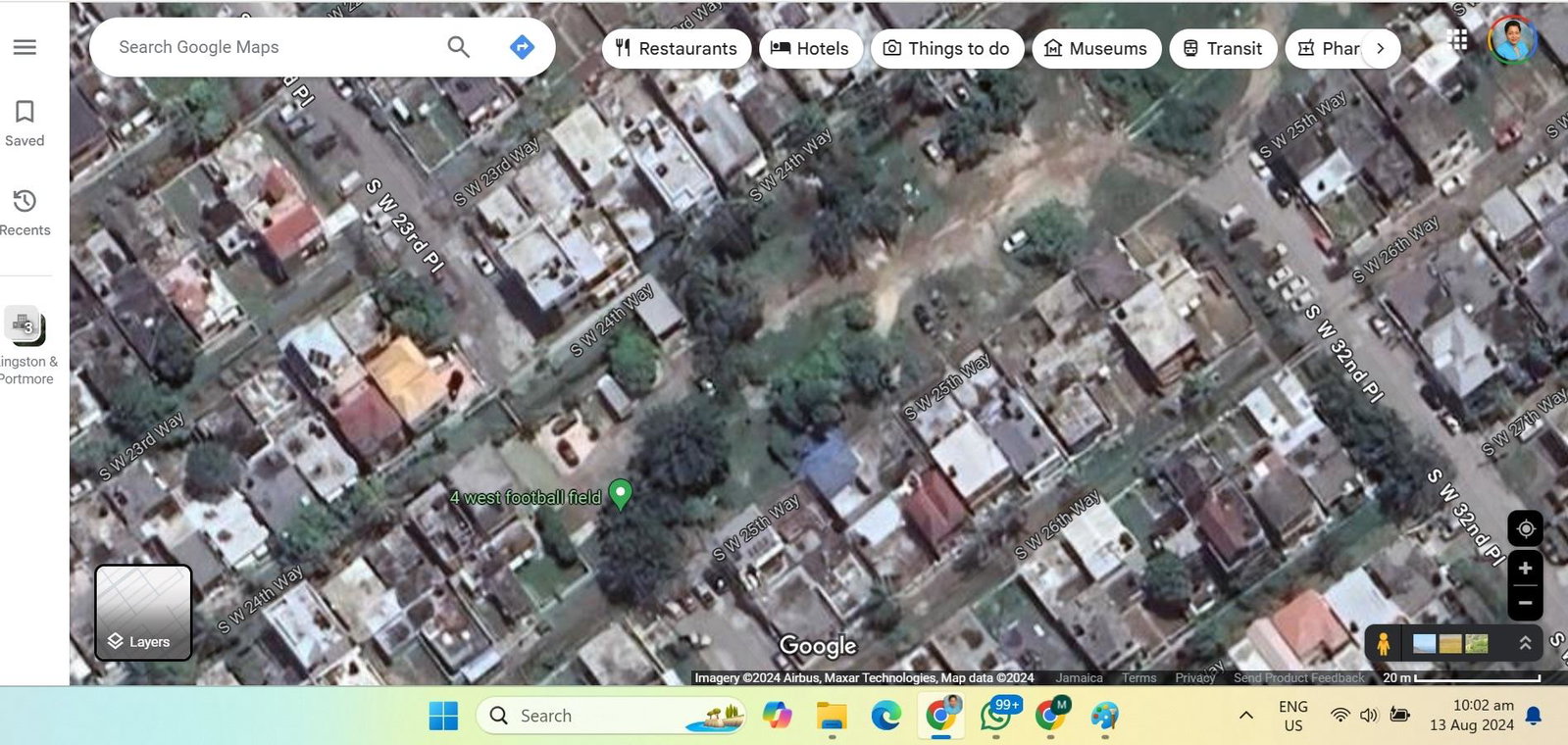Click the S W 27th Way road label

tap(1523, 423)
